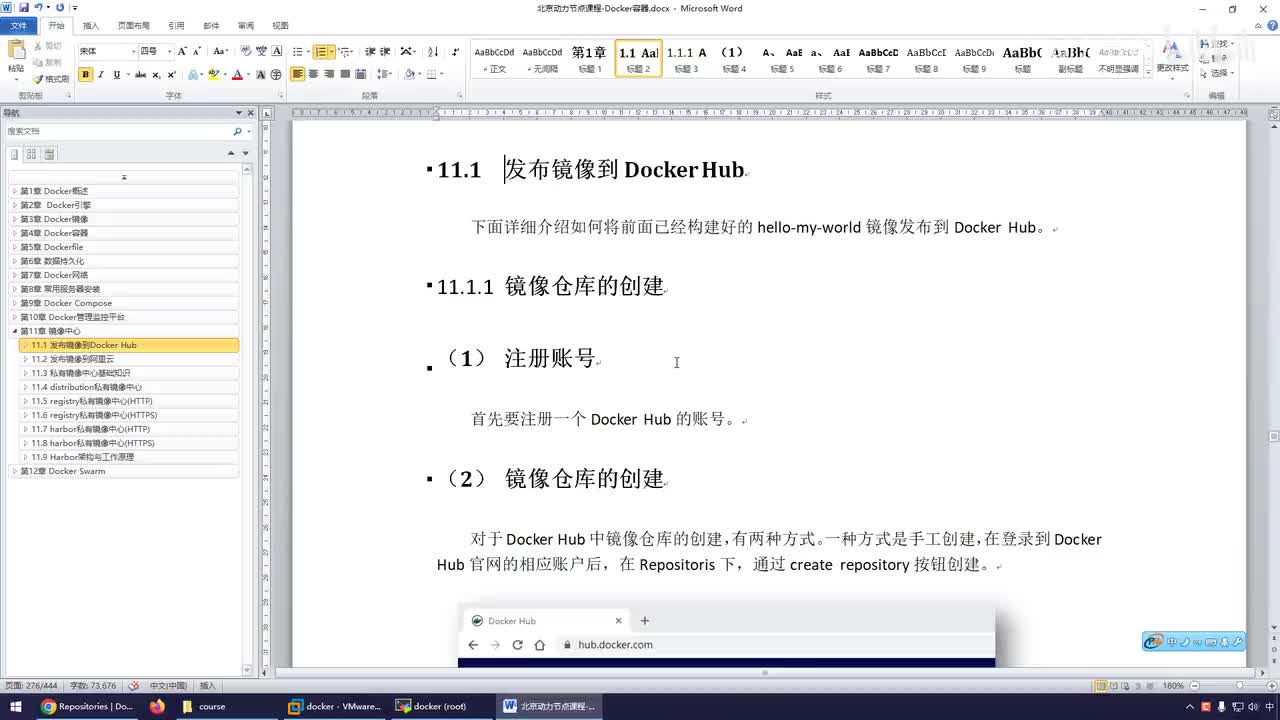Toggle Underline formatting
The width and height of the screenshot is (1280, 720).
(116, 75)
